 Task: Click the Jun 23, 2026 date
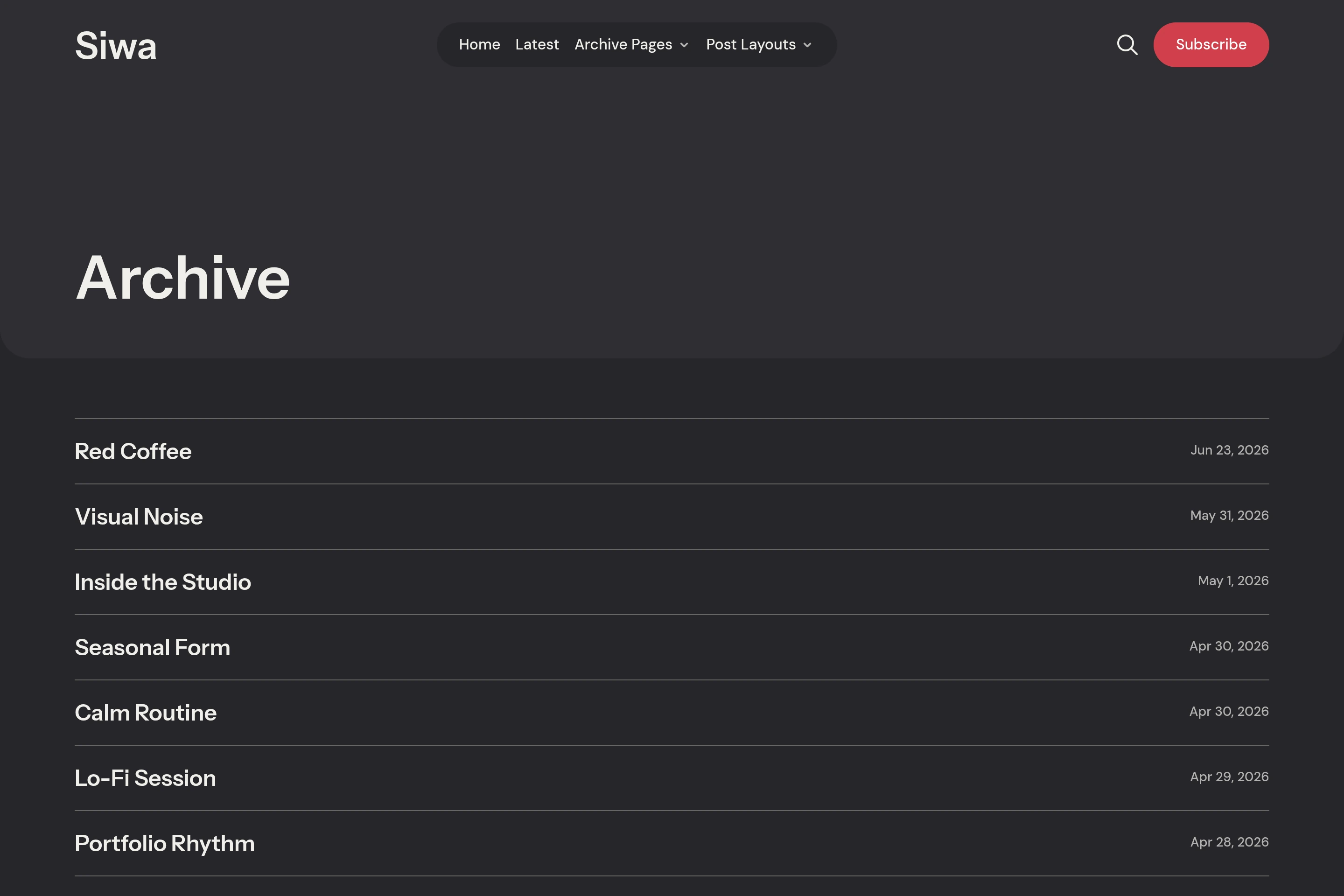(1229, 450)
